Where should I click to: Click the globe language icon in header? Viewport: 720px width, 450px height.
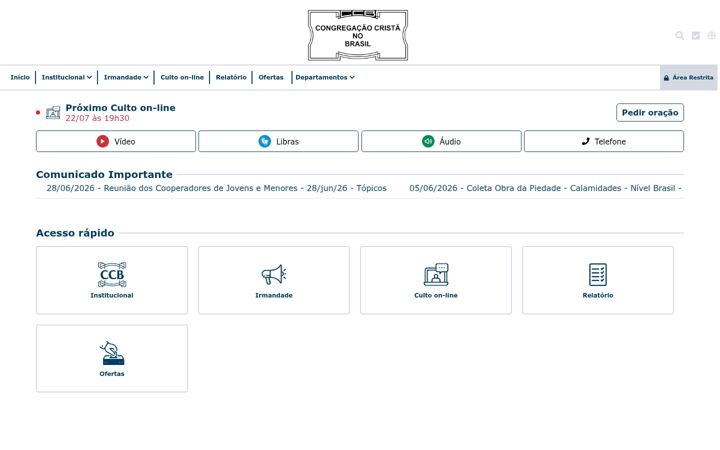(711, 36)
